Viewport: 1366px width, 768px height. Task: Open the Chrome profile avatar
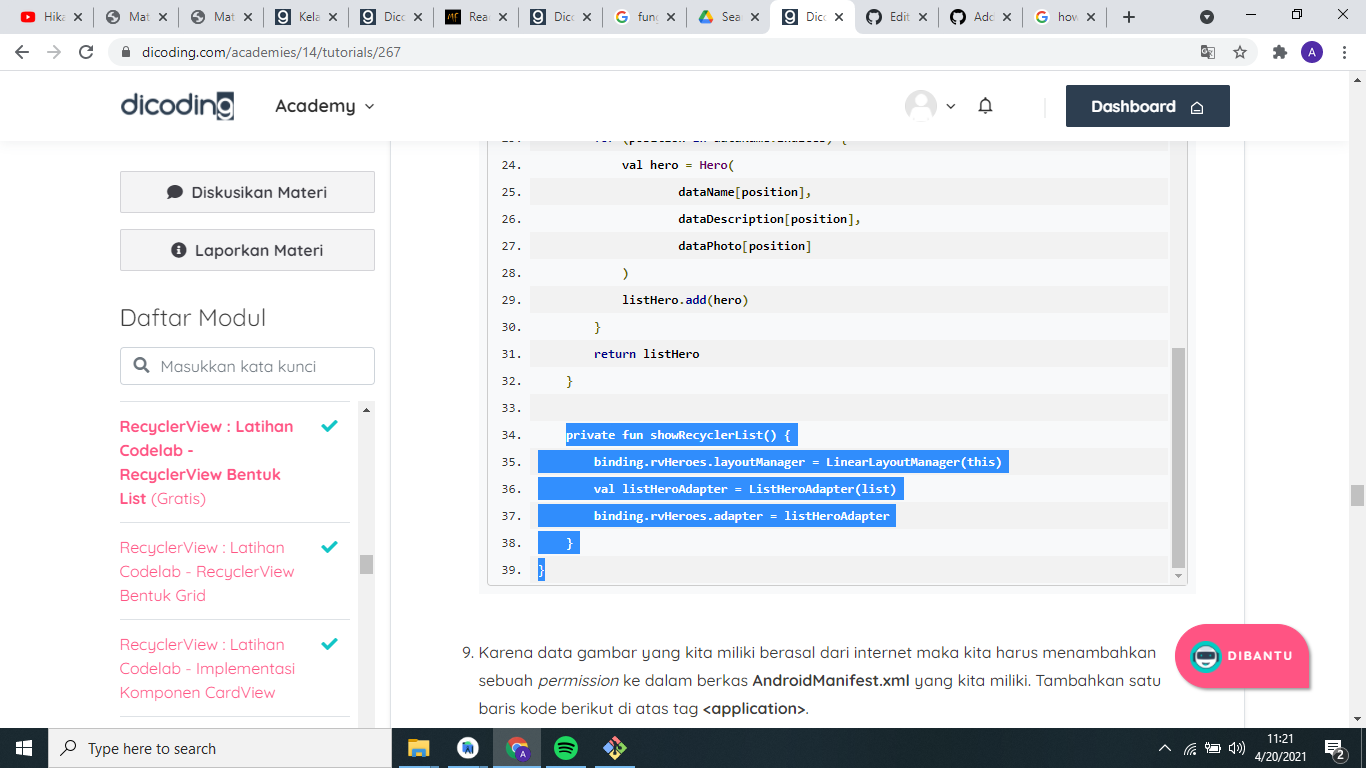1313,52
